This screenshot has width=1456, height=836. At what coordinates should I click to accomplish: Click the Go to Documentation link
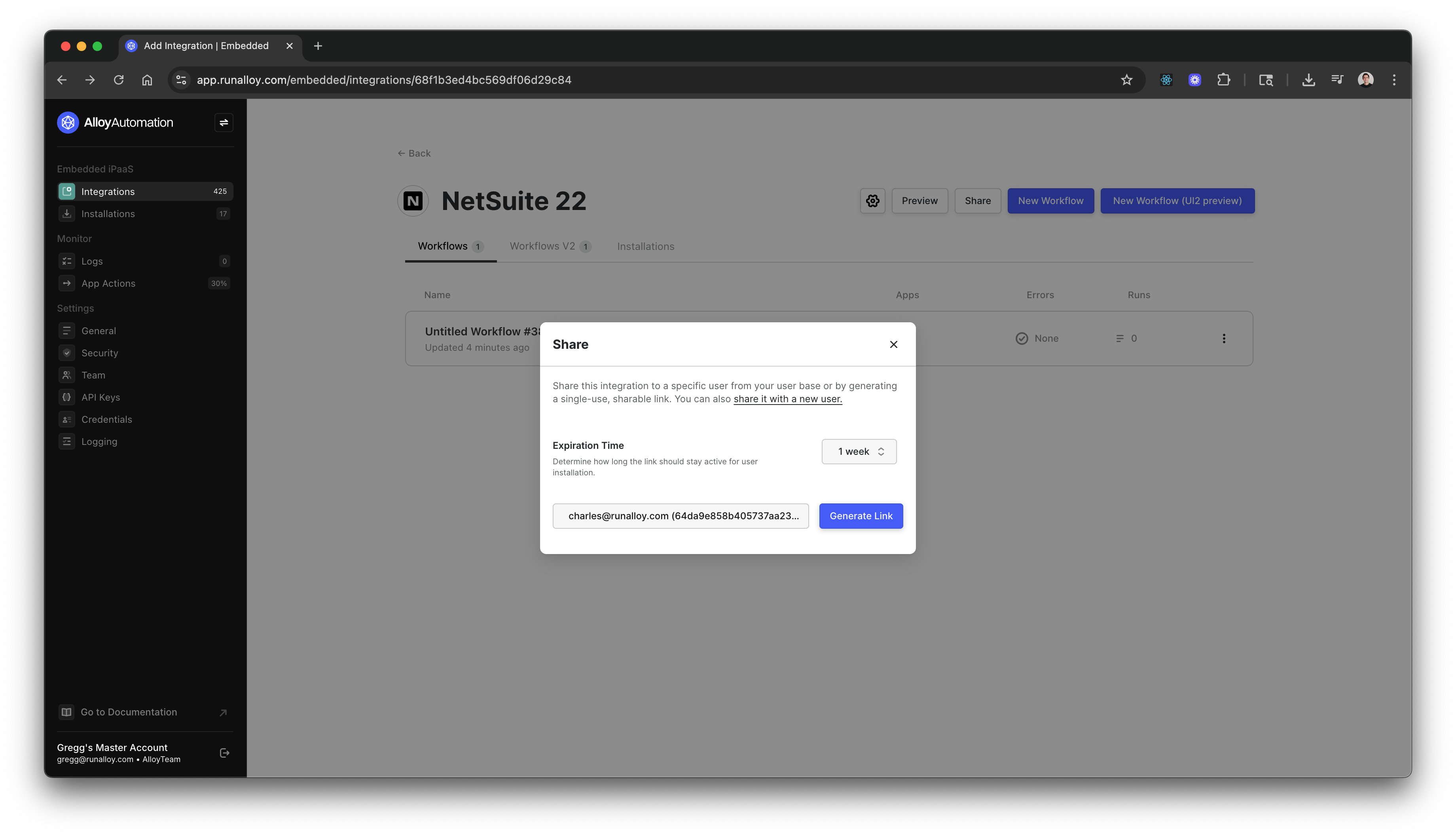[x=129, y=712]
